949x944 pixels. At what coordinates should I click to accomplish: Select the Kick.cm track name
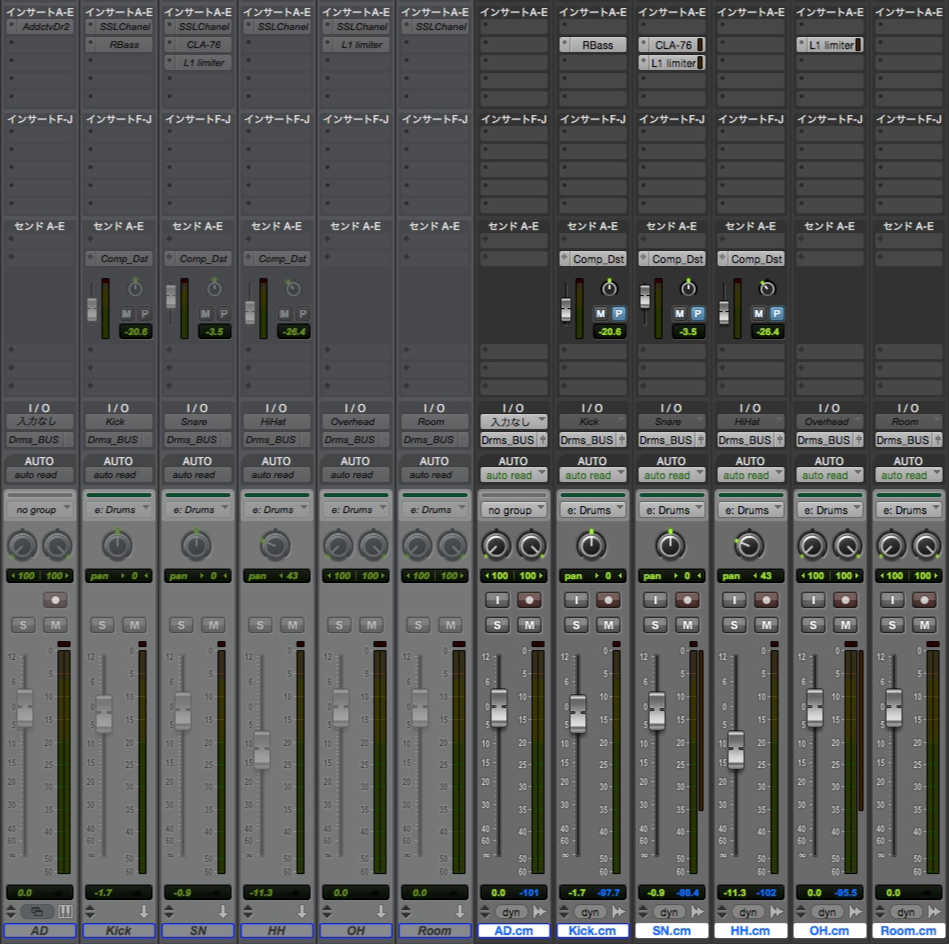(592, 931)
